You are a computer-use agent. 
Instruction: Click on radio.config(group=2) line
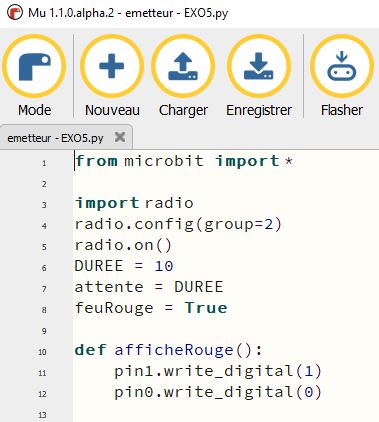[178, 224]
